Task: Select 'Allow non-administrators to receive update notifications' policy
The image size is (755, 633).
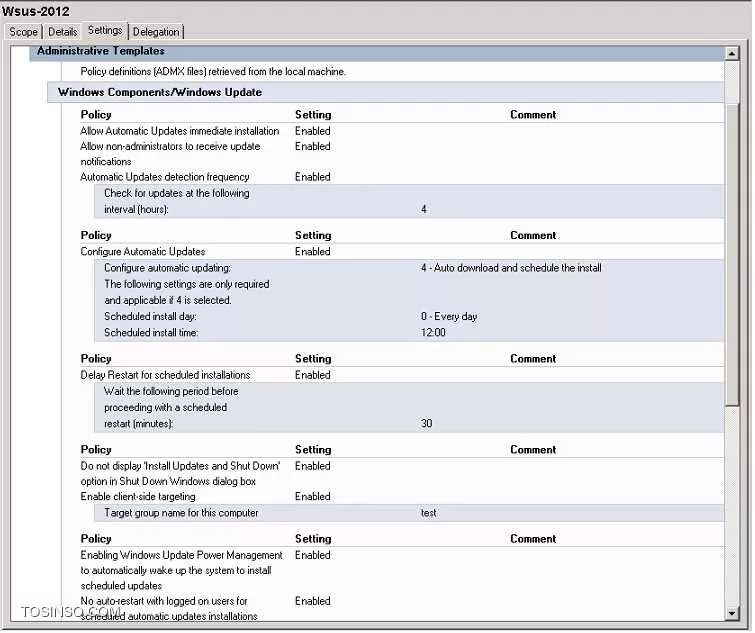Action: pyautogui.click(x=170, y=154)
